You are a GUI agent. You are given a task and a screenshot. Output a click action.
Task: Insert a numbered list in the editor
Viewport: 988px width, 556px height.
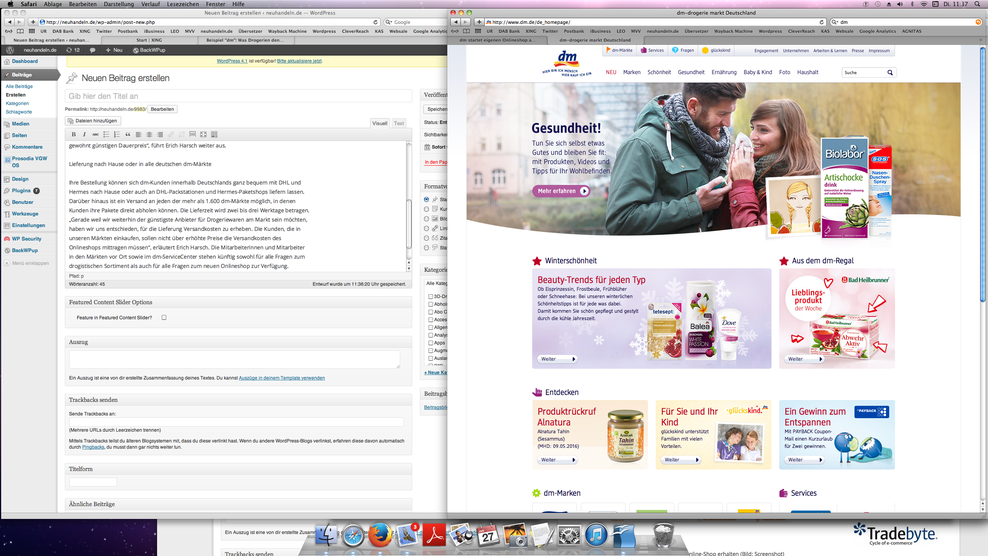(117, 134)
